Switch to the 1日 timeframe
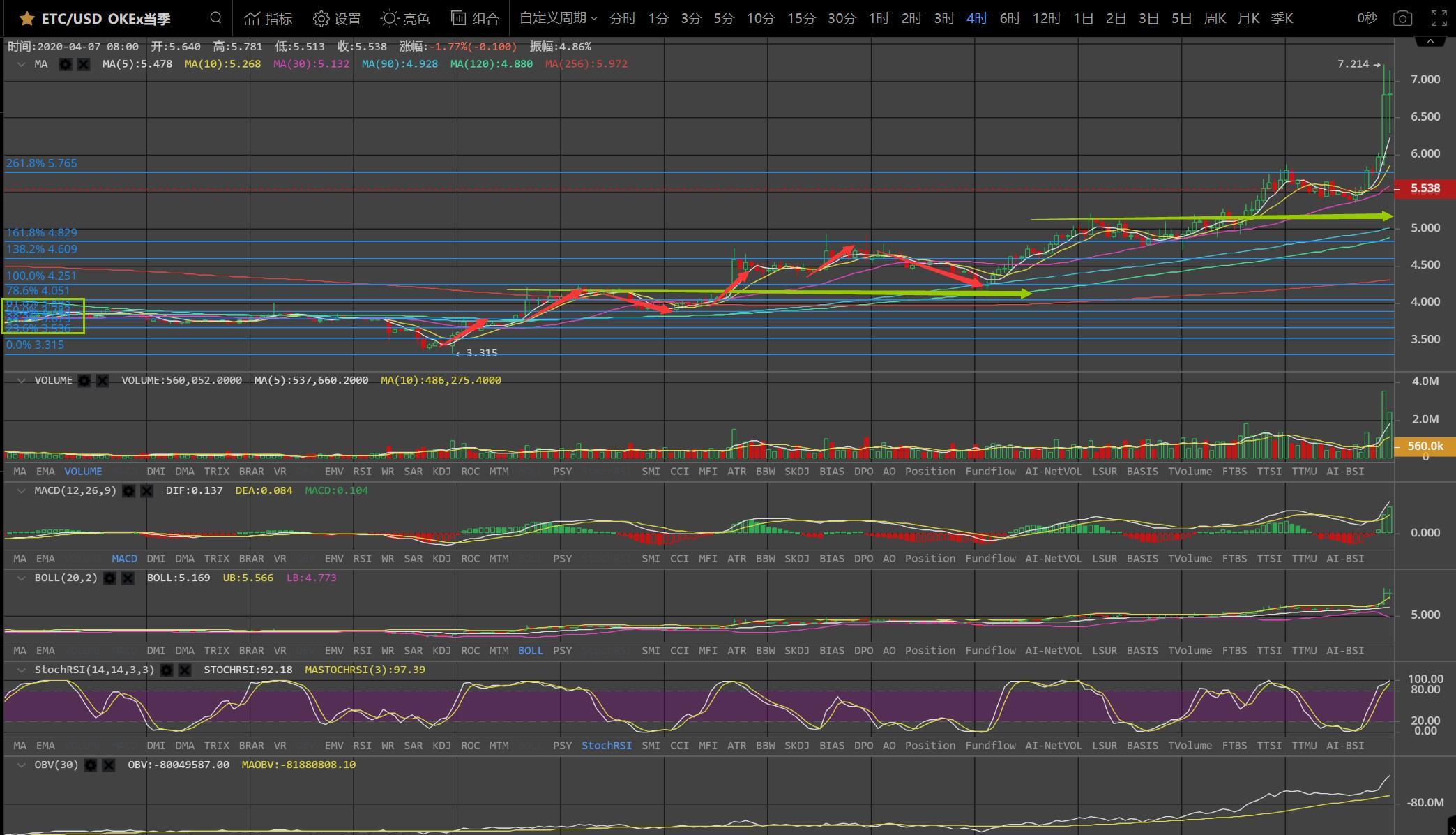The width and height of the screenshot is (1456, 835). tap(1083, 19)
